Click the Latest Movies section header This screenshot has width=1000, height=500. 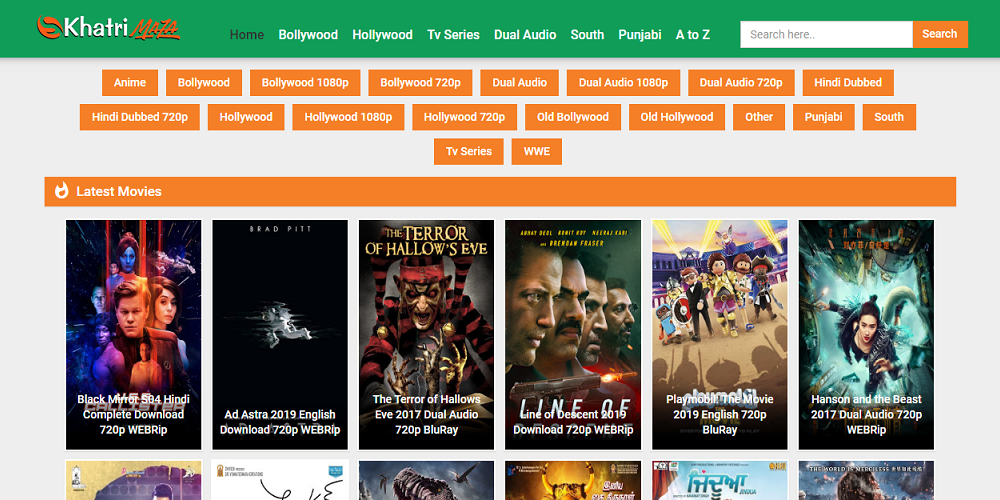tap(500, 191)
